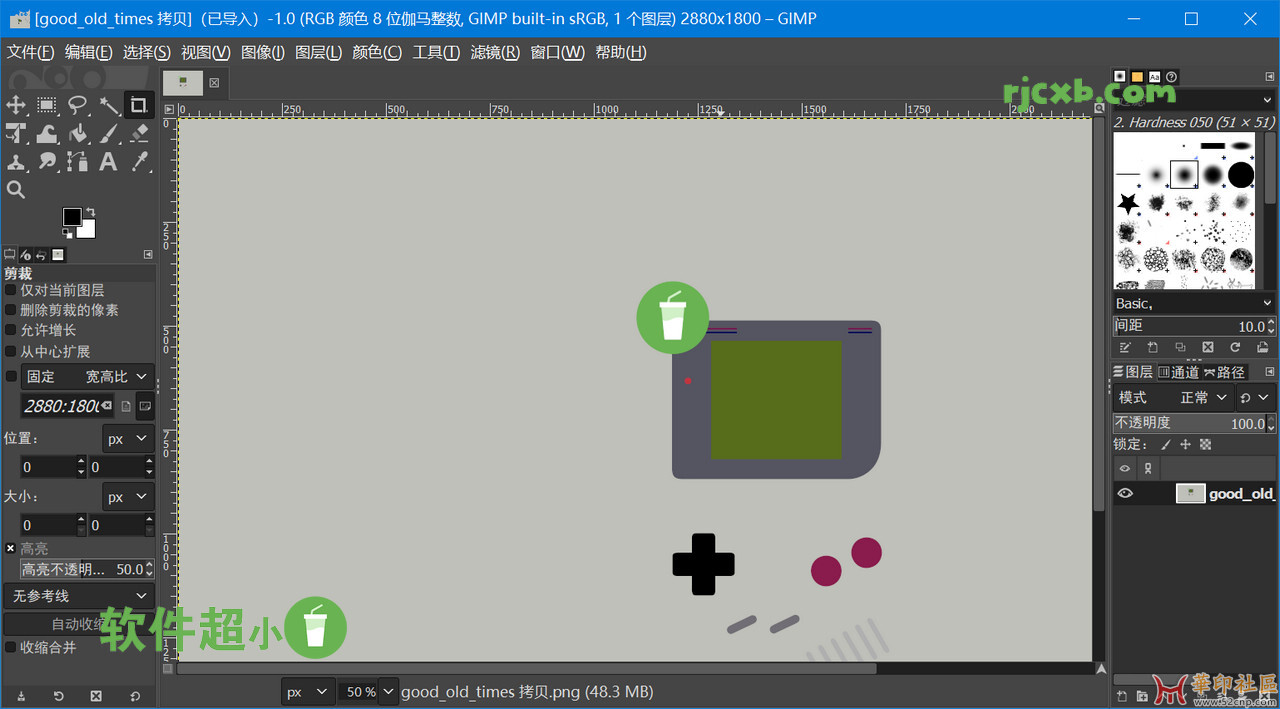
Task: Select the Rectangle Select tool
Action: 47,105
